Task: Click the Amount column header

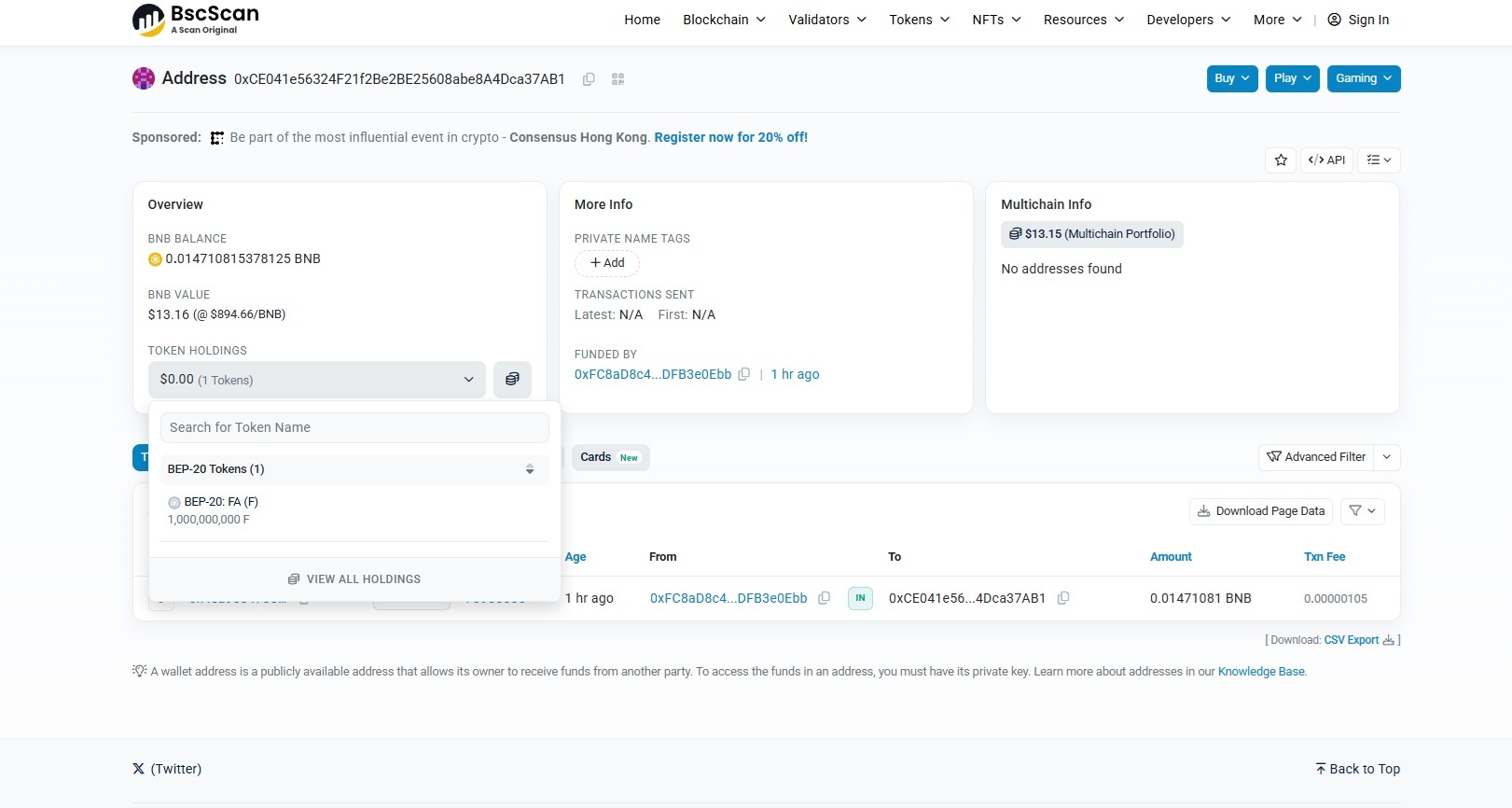Action: point(1171,557)
